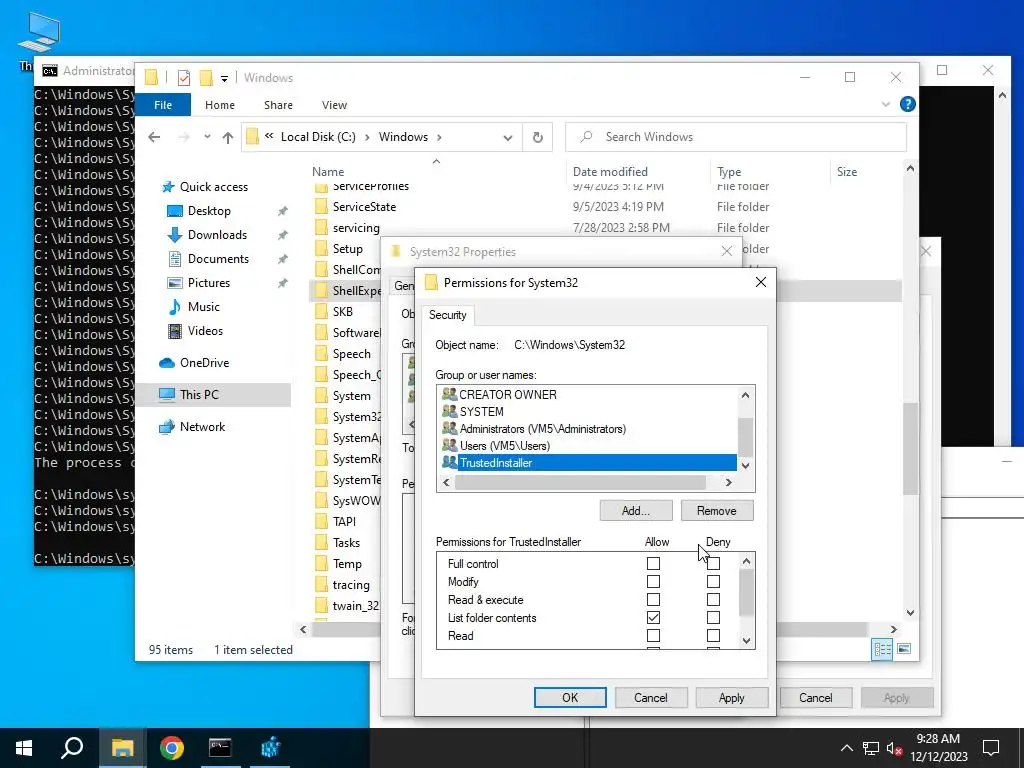Open the Videos folder in sidebar
Screen dimensions: 1024x768
[x=205, y=331]
